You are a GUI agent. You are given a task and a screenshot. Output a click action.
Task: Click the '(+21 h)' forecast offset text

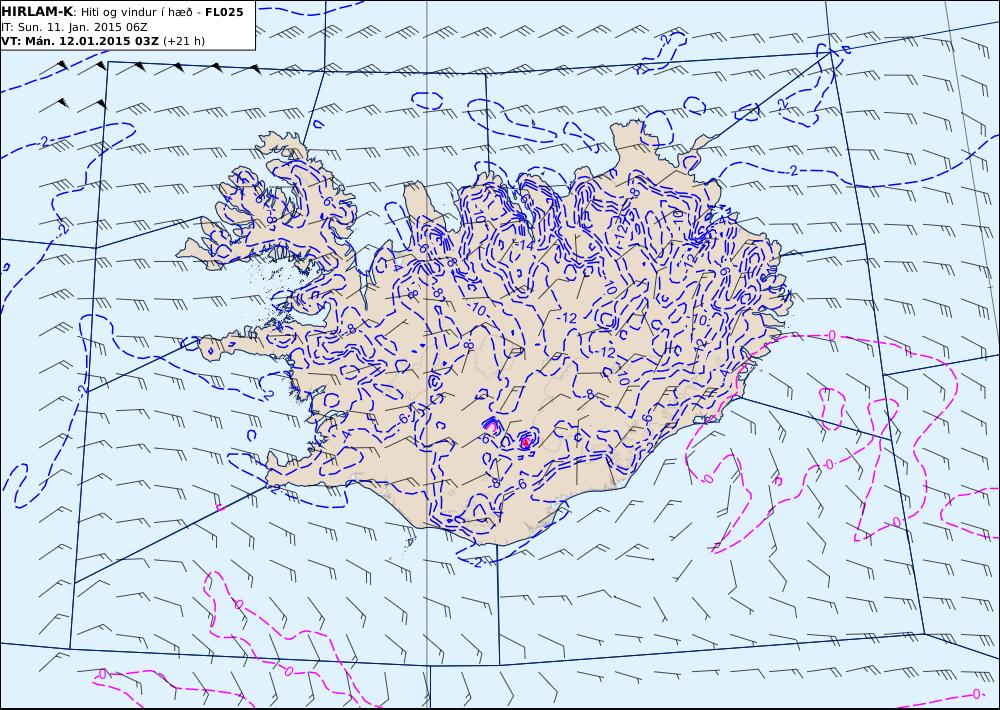tap(184, 41)
